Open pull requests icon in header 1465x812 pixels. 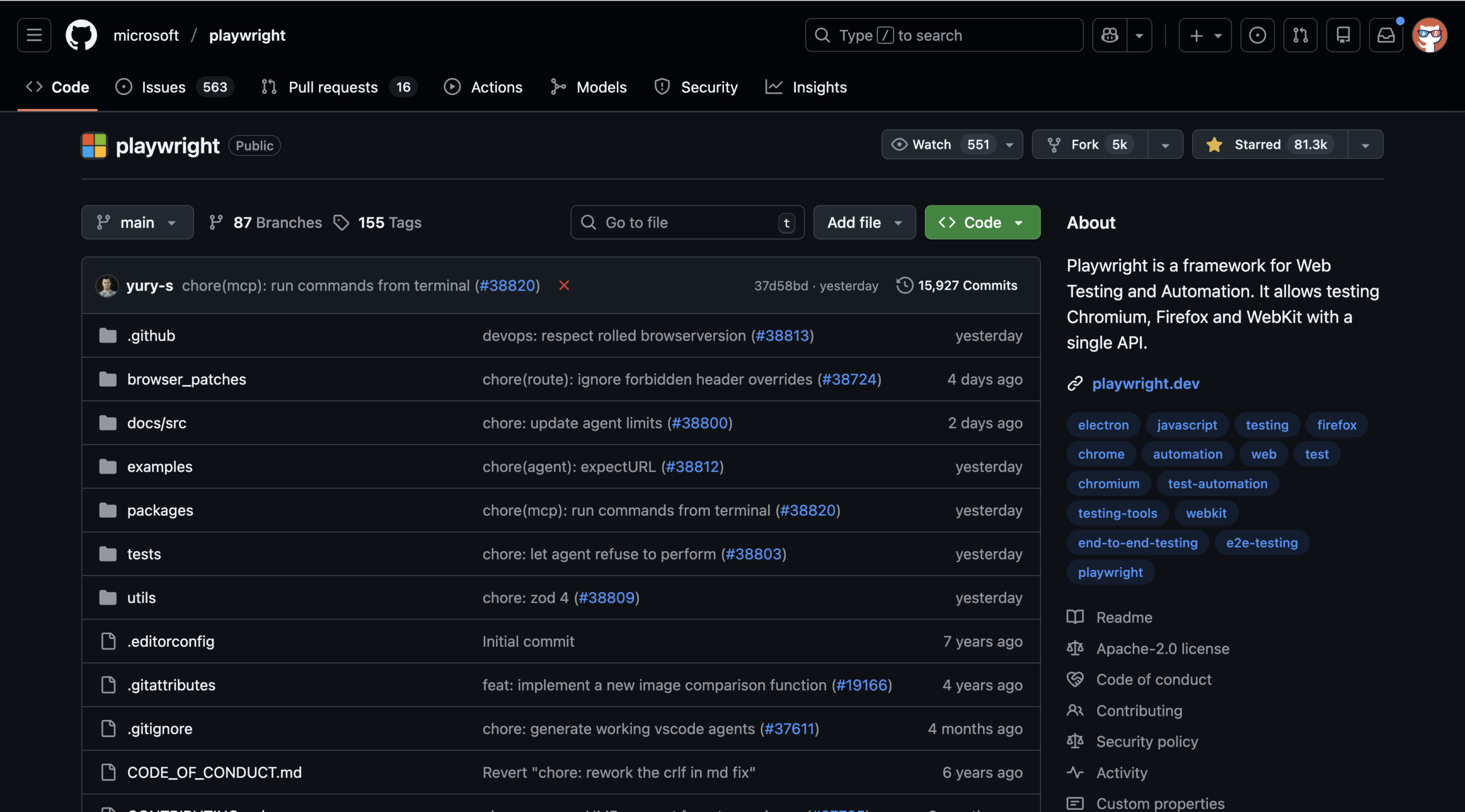(1300, 35)
